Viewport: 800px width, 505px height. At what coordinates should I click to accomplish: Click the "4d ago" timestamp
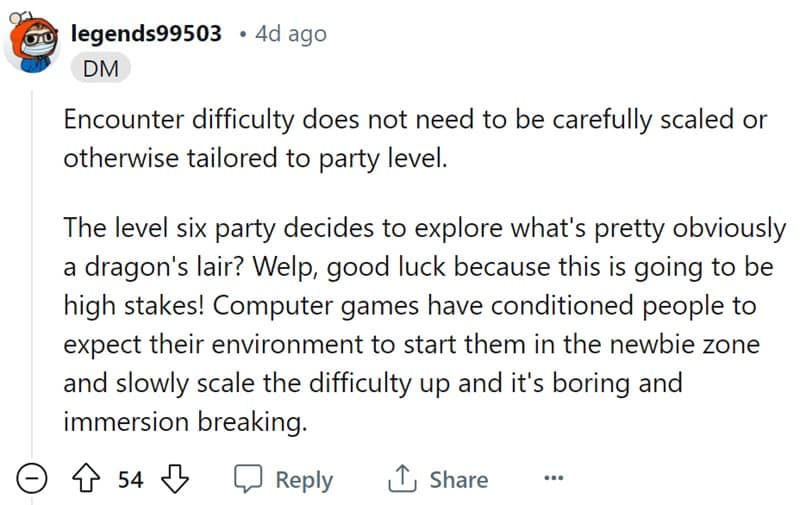(291, 33)
